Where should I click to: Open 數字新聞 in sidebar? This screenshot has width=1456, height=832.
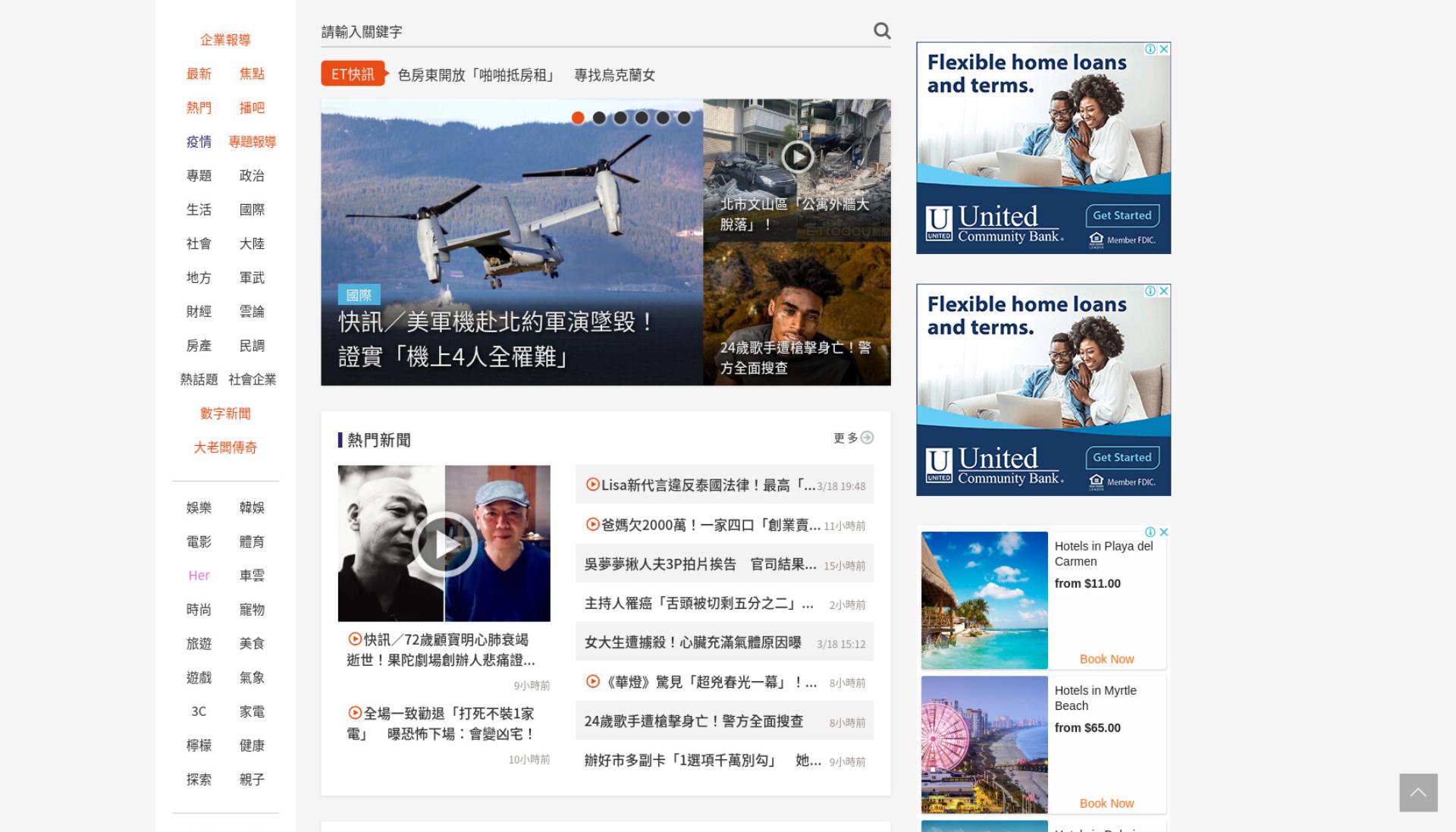pyautogui.click(x=225, y=413)
